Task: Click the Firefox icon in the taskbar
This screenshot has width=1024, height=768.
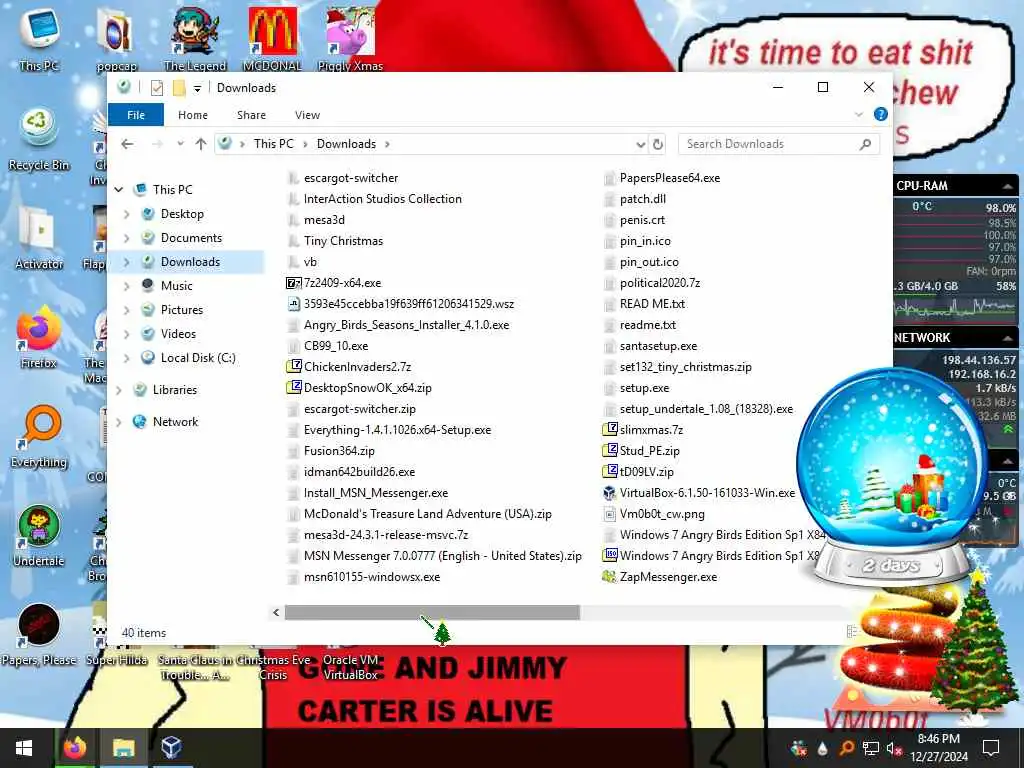Action: (74, 748)
